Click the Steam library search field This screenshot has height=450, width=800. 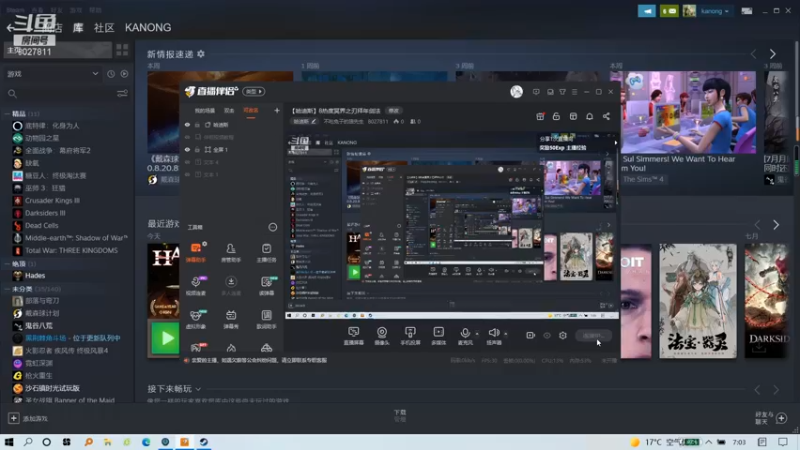[x=60, y=93]
